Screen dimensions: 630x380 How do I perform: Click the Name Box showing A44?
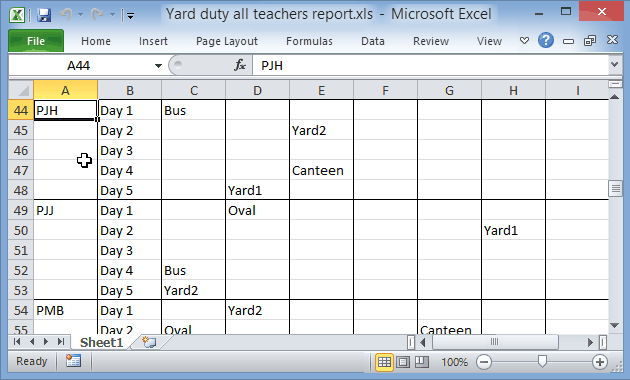click(79, 65)
